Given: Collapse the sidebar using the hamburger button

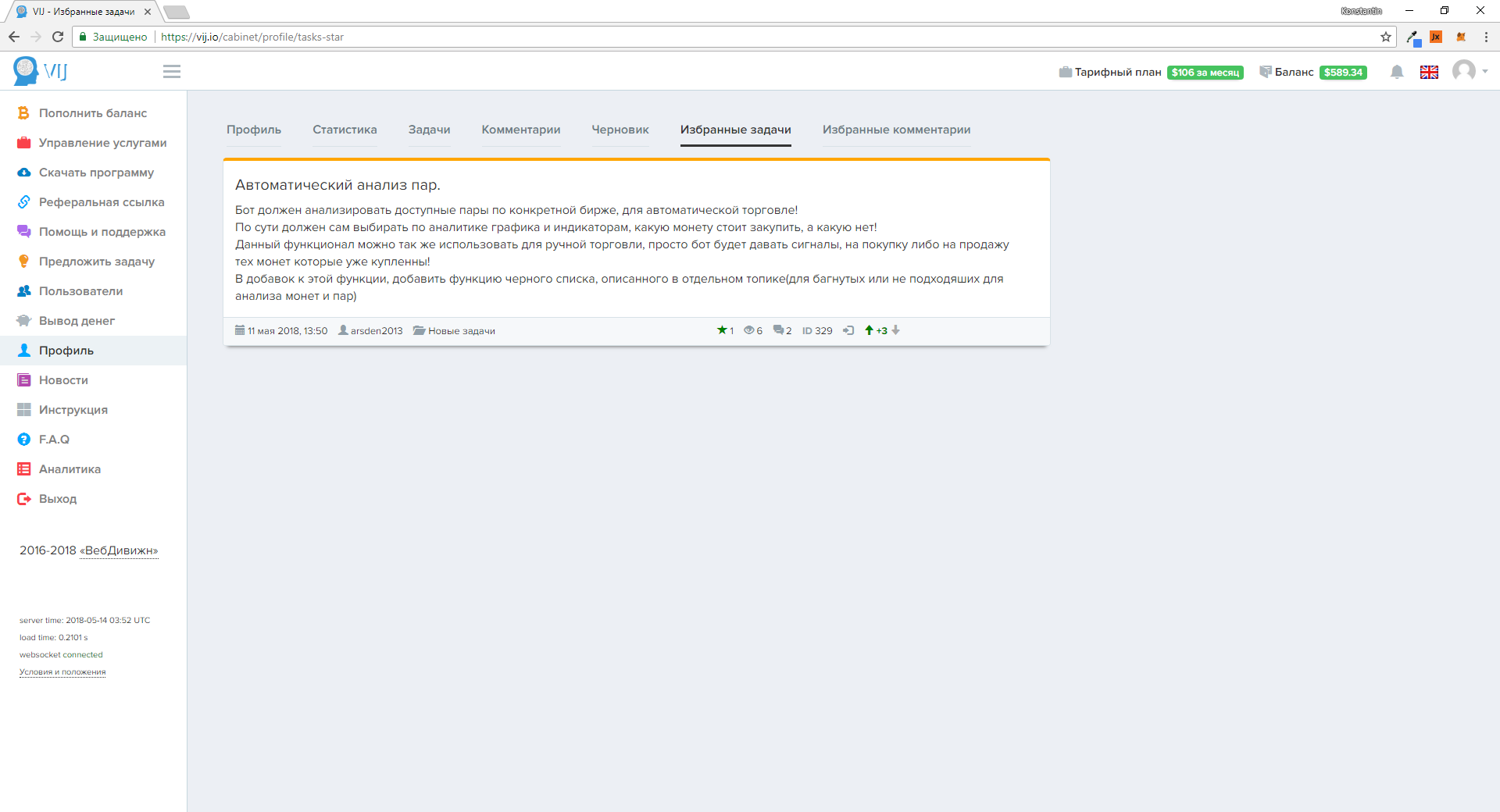Looking at the screenshot, I should (x=172, y=72).
